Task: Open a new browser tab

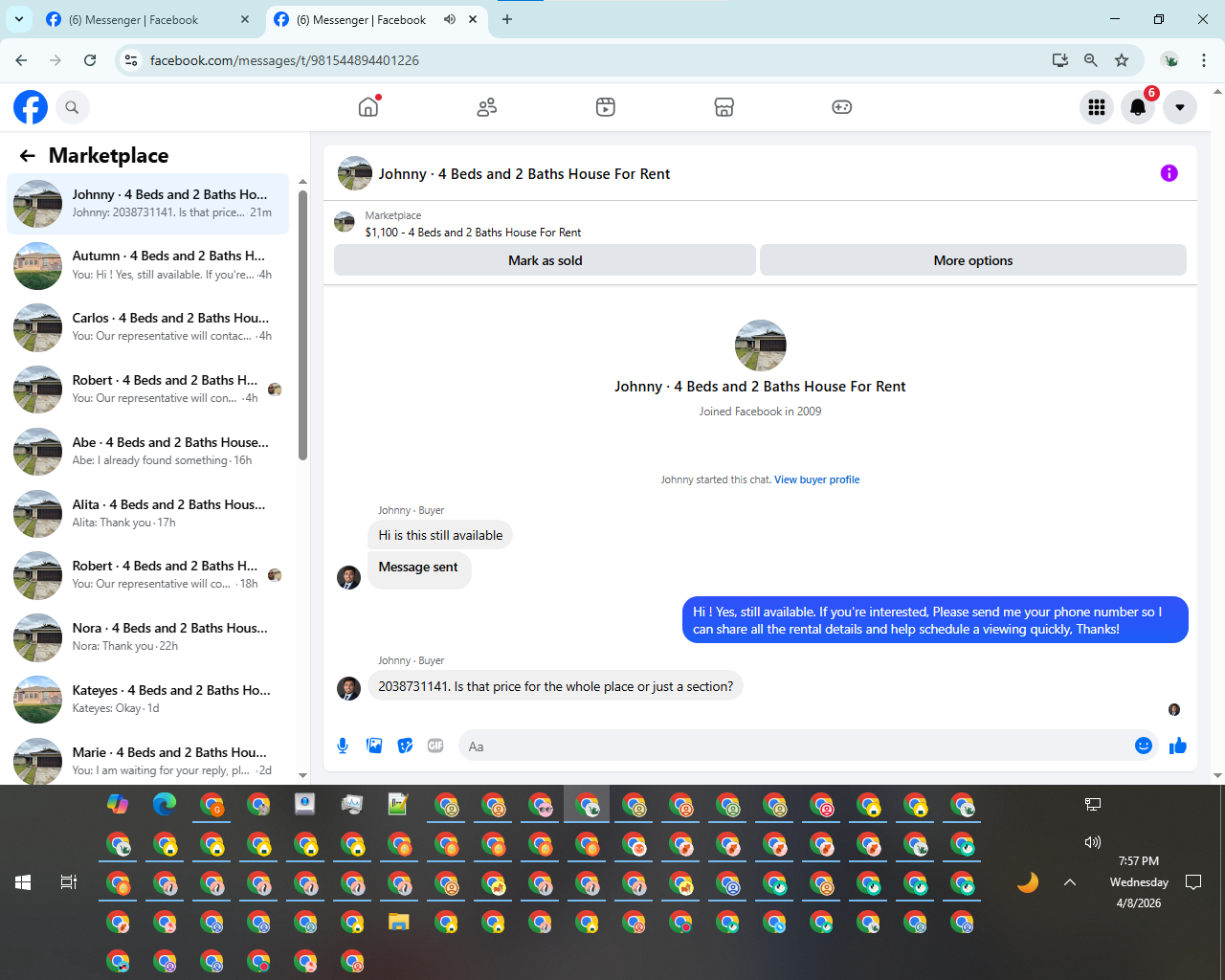Action: coord(507,20)
